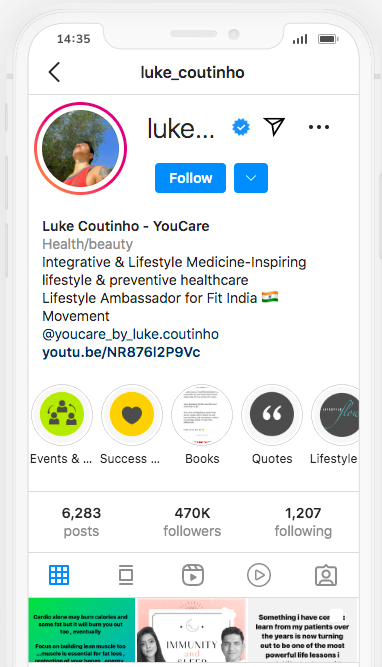View the profile picture story

tap(81, 148)
